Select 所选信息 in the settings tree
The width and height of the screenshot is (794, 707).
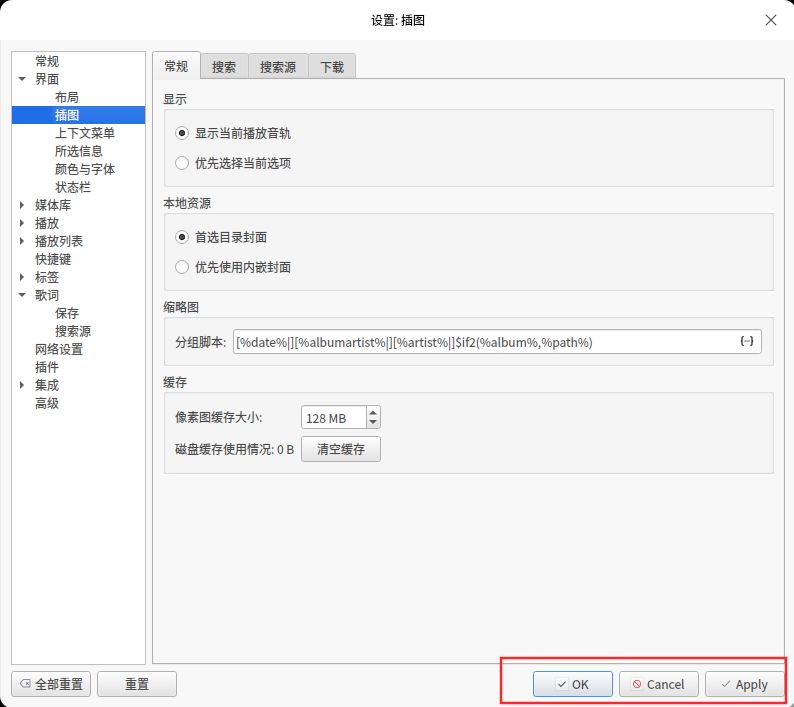click(78, 151)
